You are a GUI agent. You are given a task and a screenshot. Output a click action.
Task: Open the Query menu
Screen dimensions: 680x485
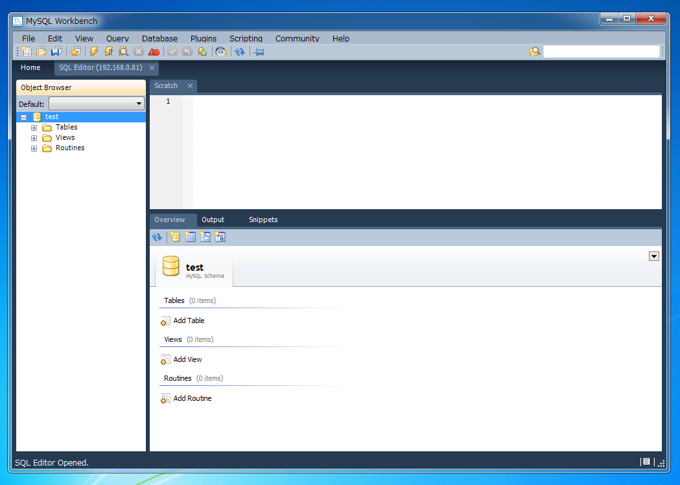118,38
